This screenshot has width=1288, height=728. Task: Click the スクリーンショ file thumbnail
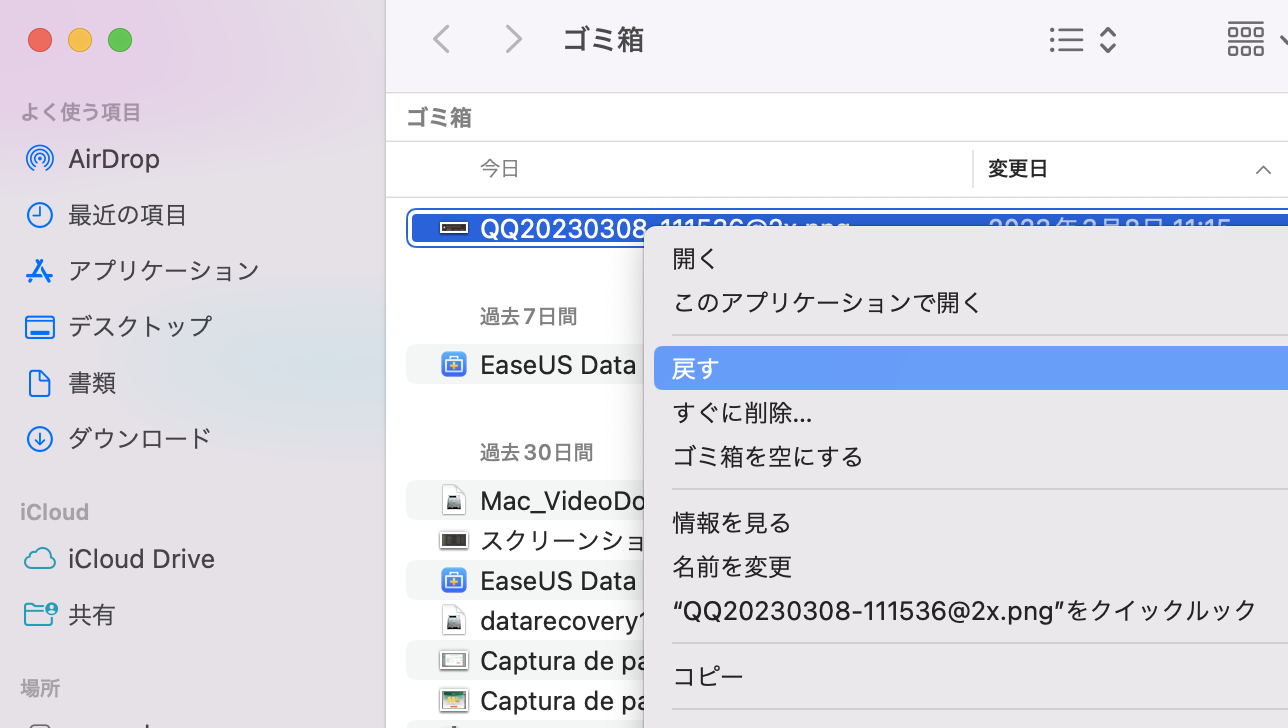[454, 540]
